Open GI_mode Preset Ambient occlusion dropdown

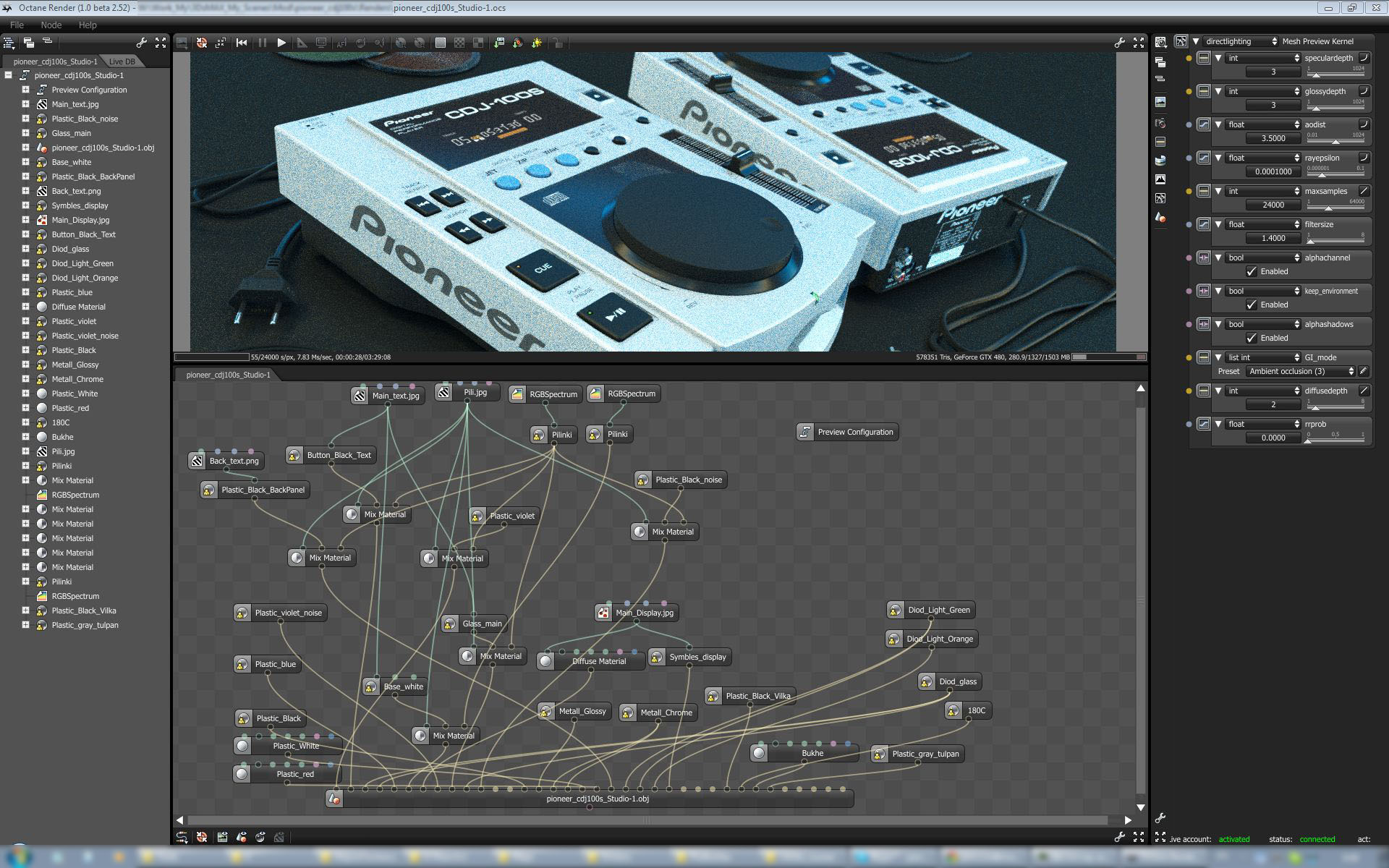pyautogui.click(x=1299, y=371)
